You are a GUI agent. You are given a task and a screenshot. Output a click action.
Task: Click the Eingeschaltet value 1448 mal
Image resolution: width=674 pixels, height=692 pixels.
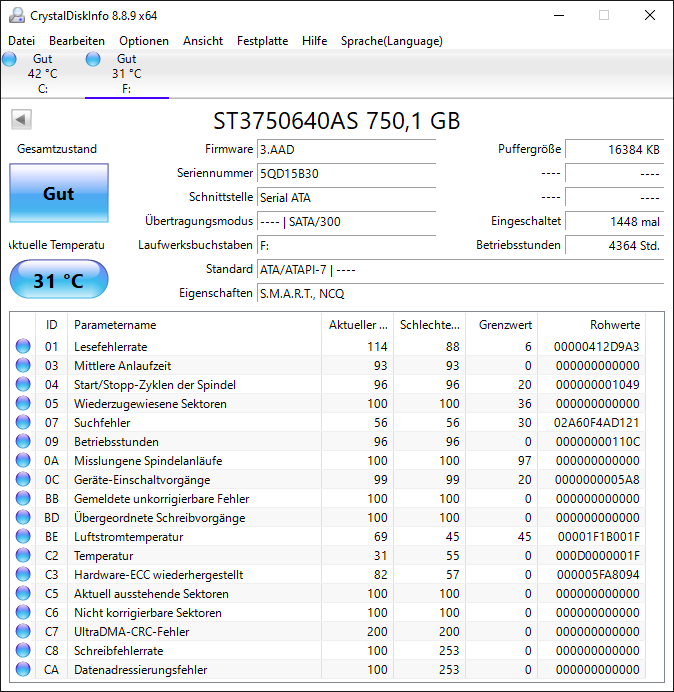(x=614, y=221)
